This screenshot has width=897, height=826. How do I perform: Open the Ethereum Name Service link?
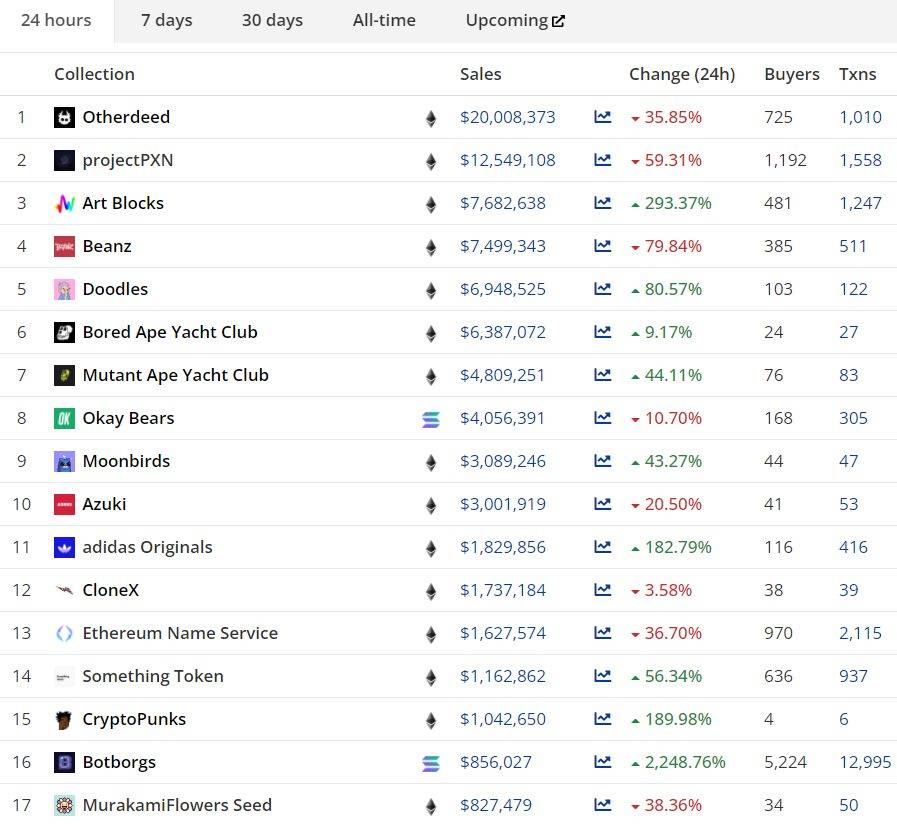[180, 633]
